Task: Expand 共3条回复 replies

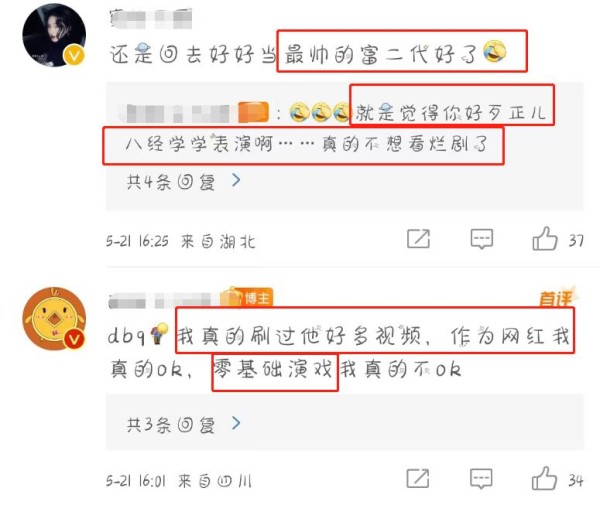Action: coord(171,425)
